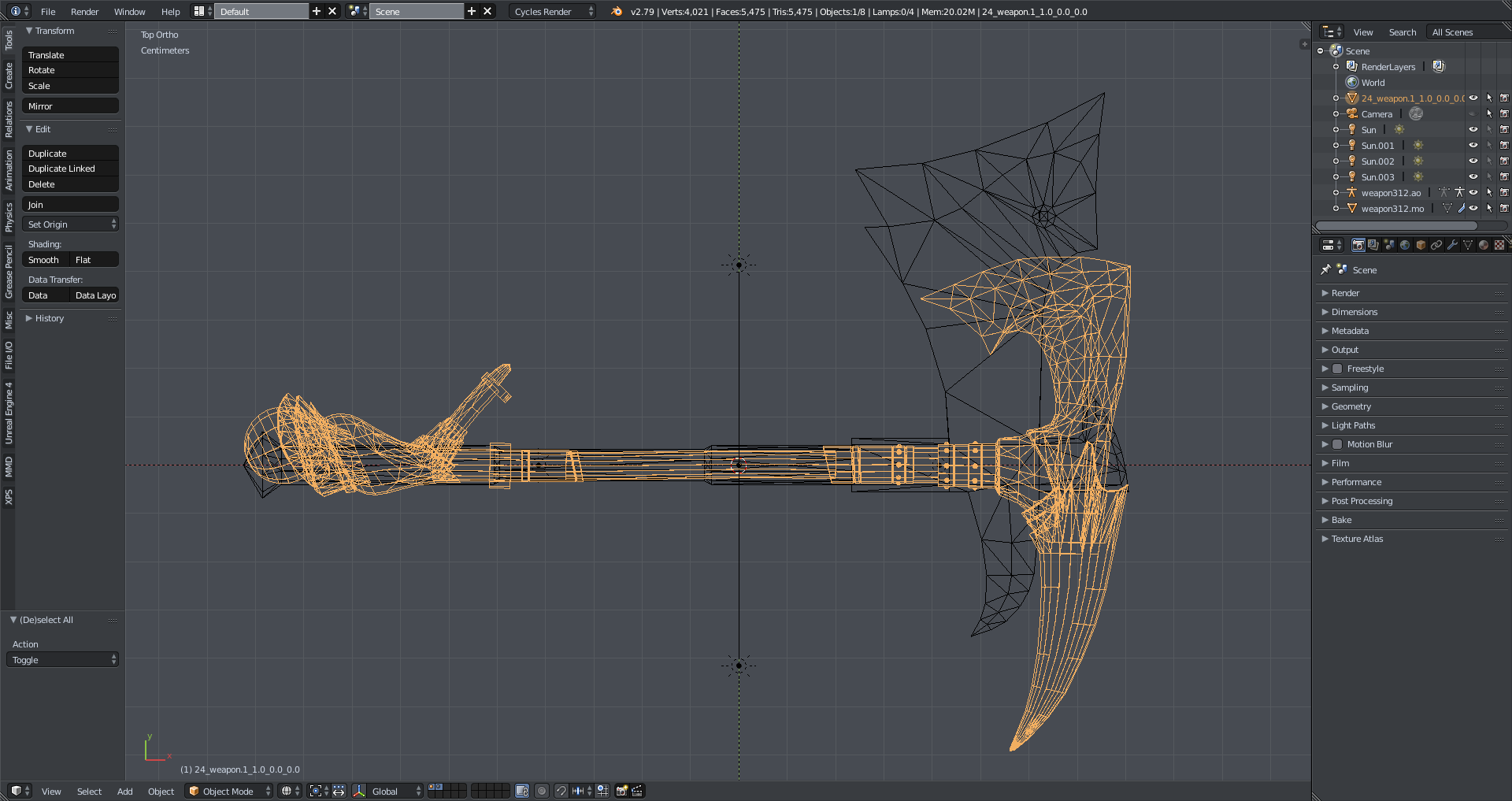Click the Translate button
1512x801 pixels.
70,55
